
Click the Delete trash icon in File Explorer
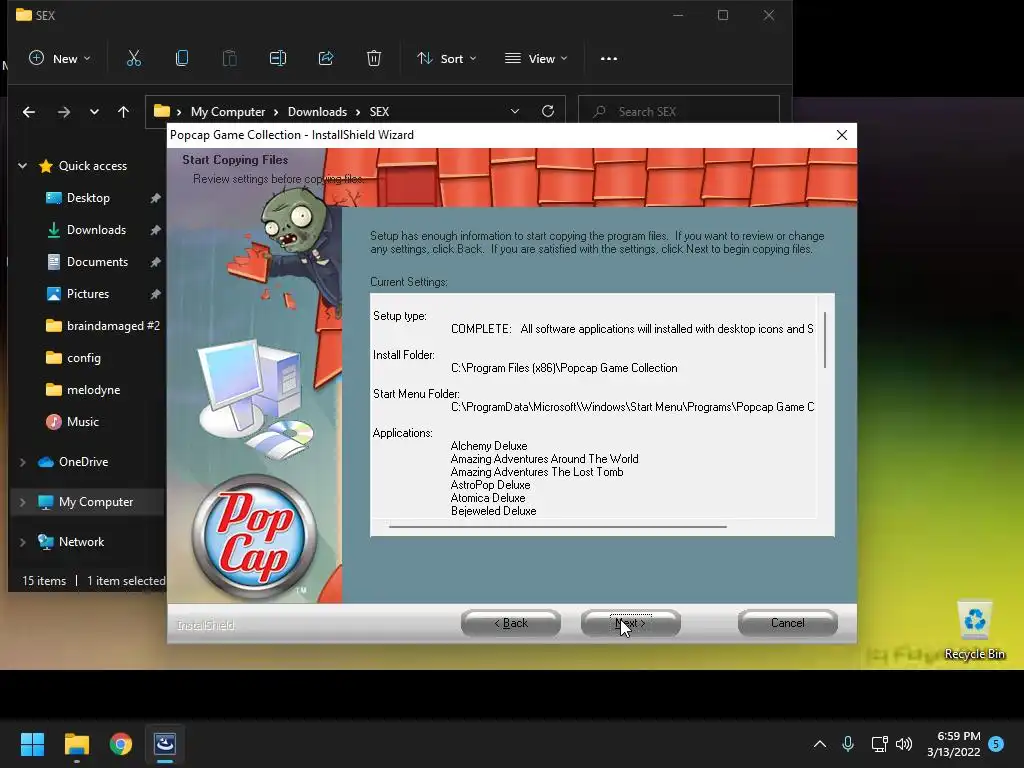point(374,58)
